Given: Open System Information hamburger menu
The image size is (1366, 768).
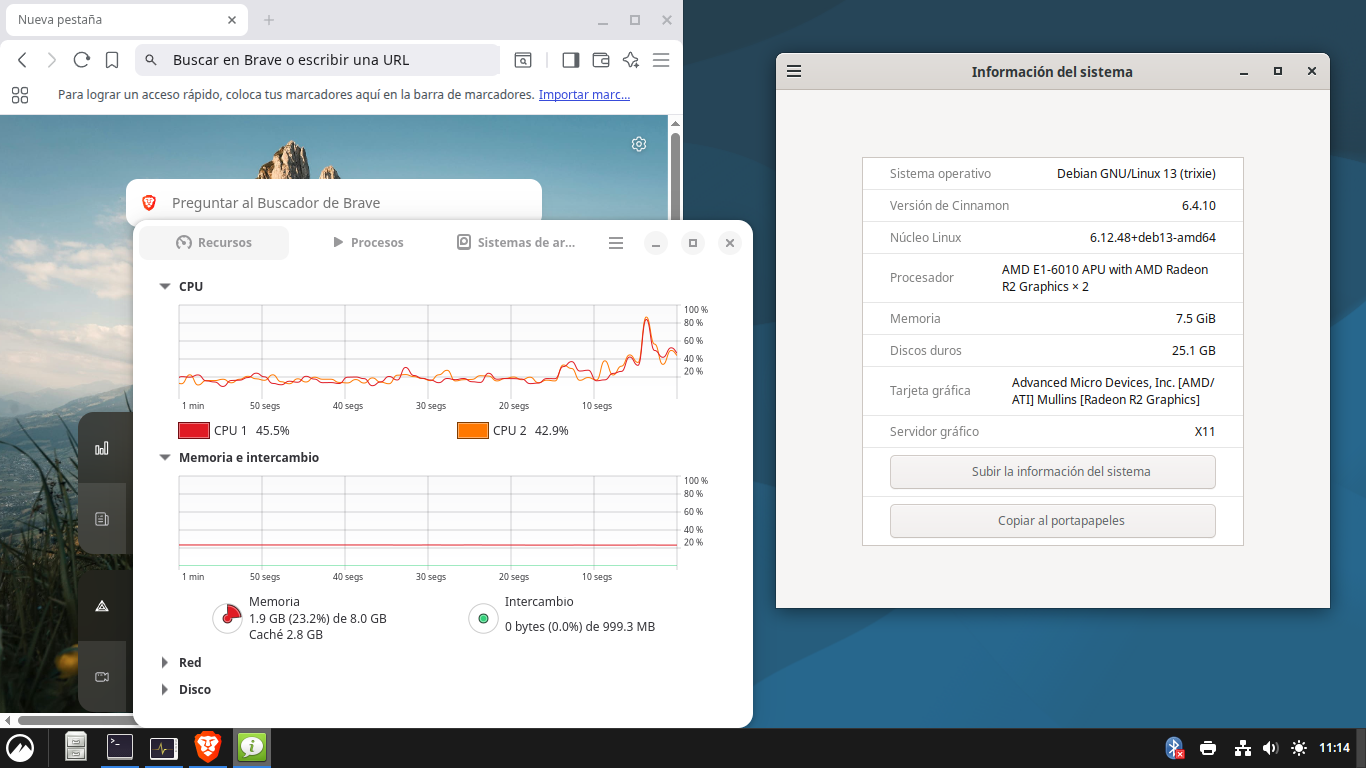Looking at the screenshot, I should 794,72.
